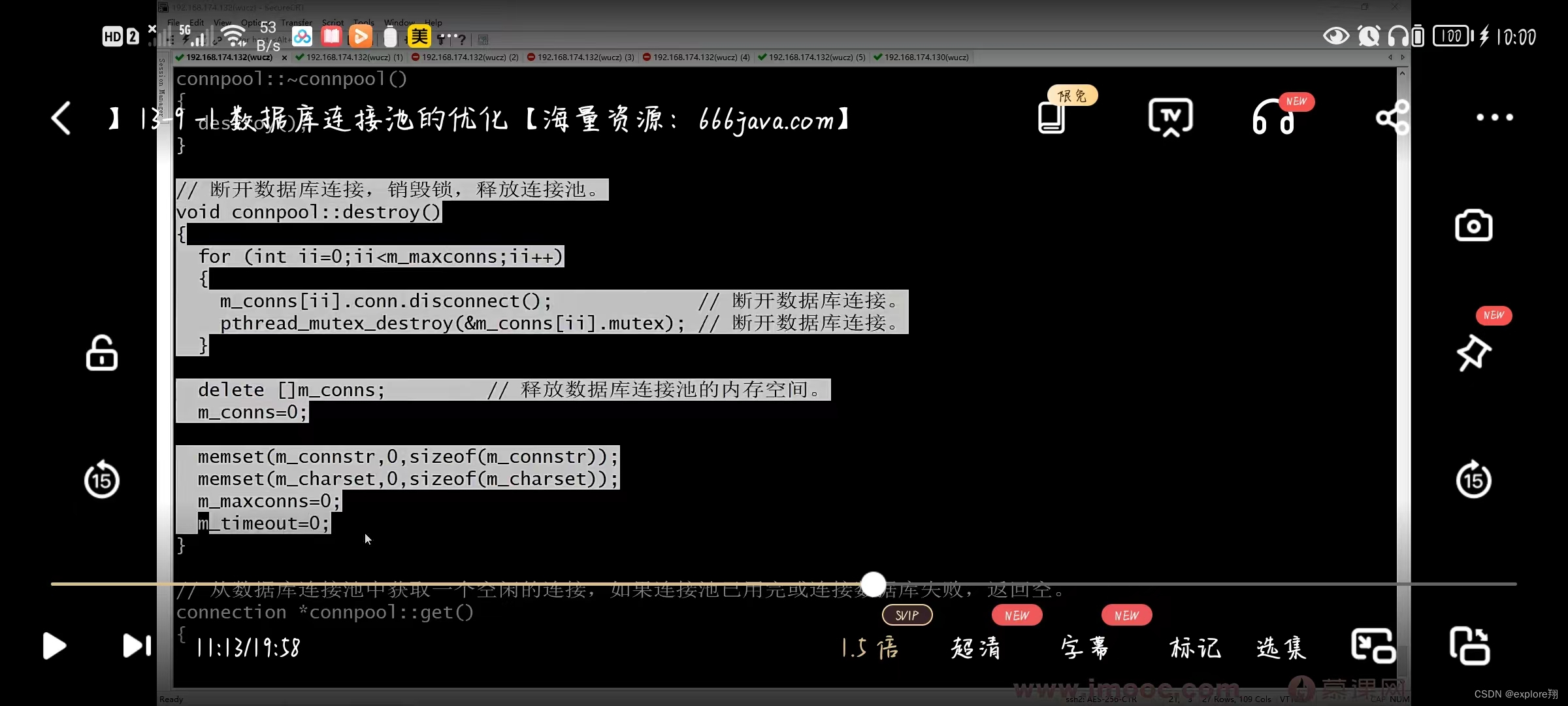Open the ebook notes icon marked 限免
This screenshot has width=1568, height=706.
[1052, 118]
